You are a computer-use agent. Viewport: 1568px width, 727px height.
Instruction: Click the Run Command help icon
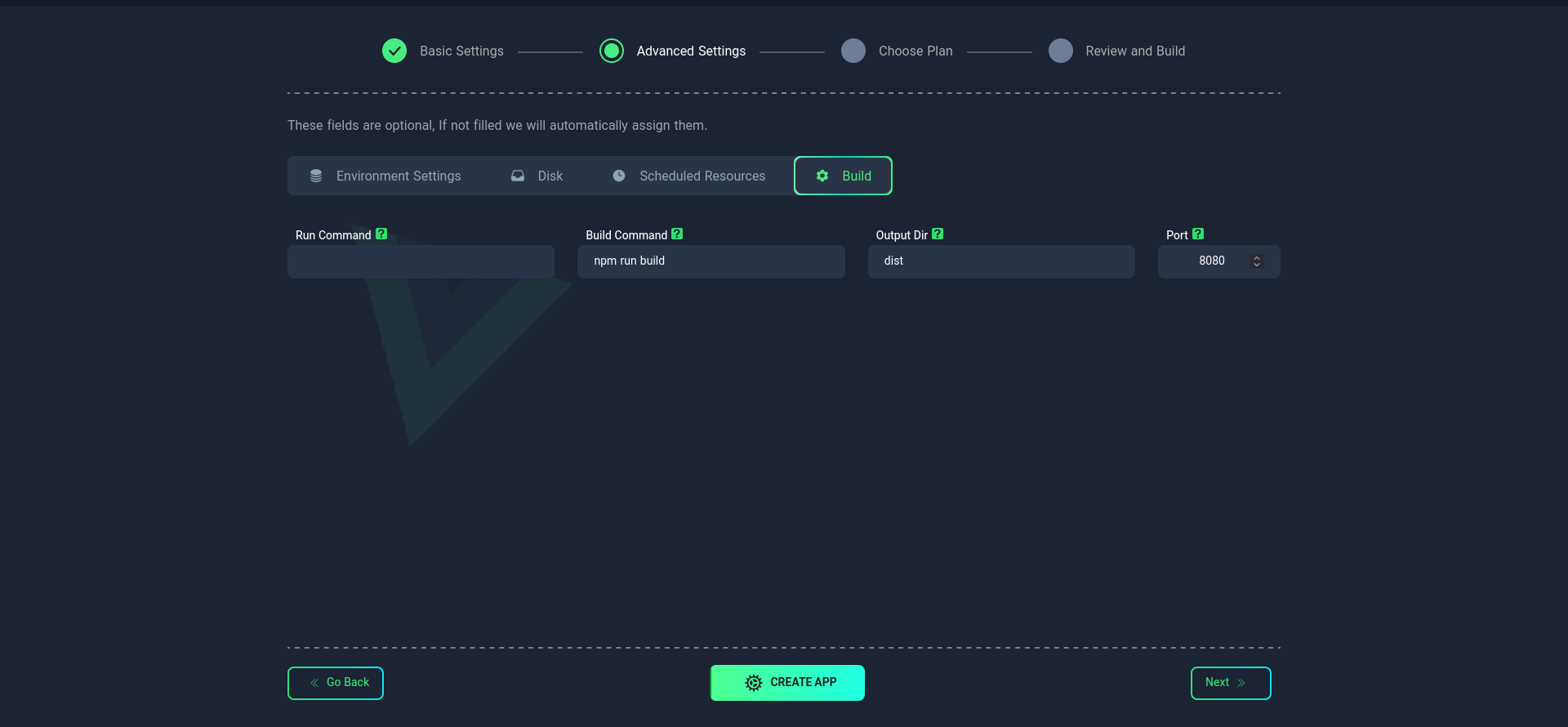click(381, 234)
